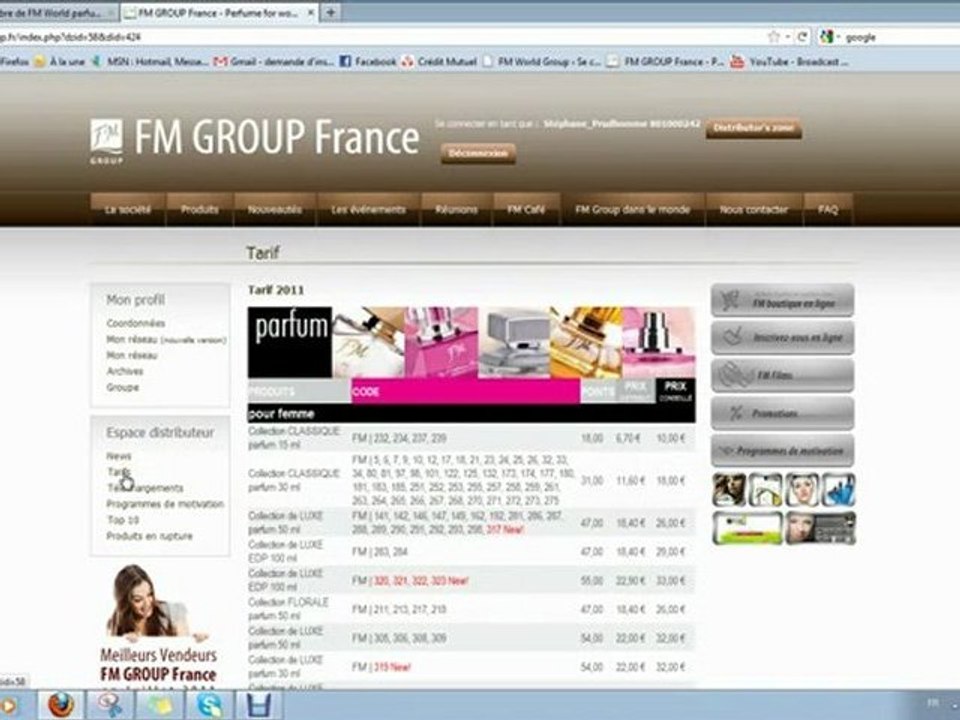Click the pour femme section header

pyautogui.click(x=471, y=413)
